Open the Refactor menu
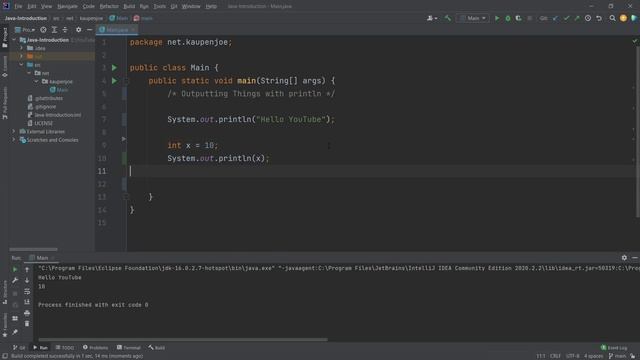 pos(109,7)
